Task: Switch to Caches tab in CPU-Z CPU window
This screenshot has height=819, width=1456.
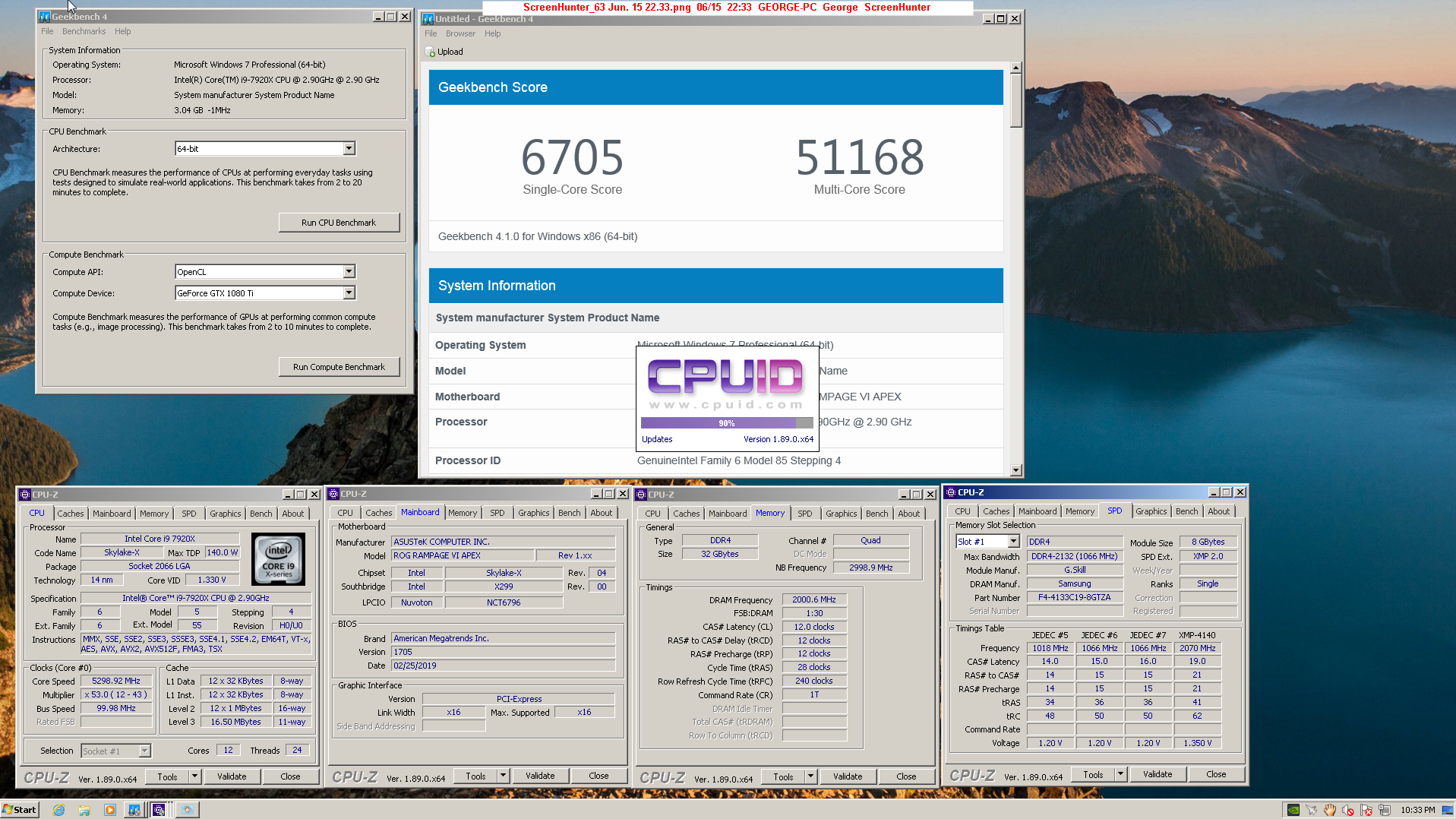Action: 71,514
